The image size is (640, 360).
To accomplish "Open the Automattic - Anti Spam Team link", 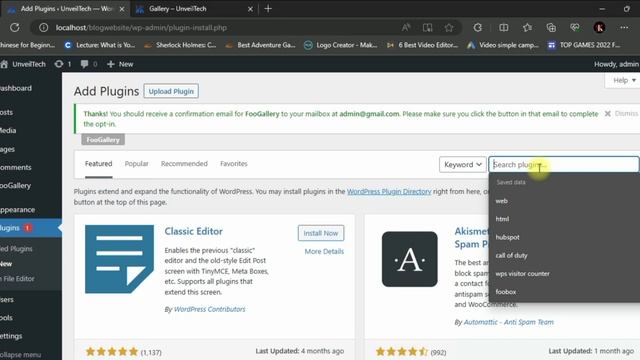I will point(509,322).
